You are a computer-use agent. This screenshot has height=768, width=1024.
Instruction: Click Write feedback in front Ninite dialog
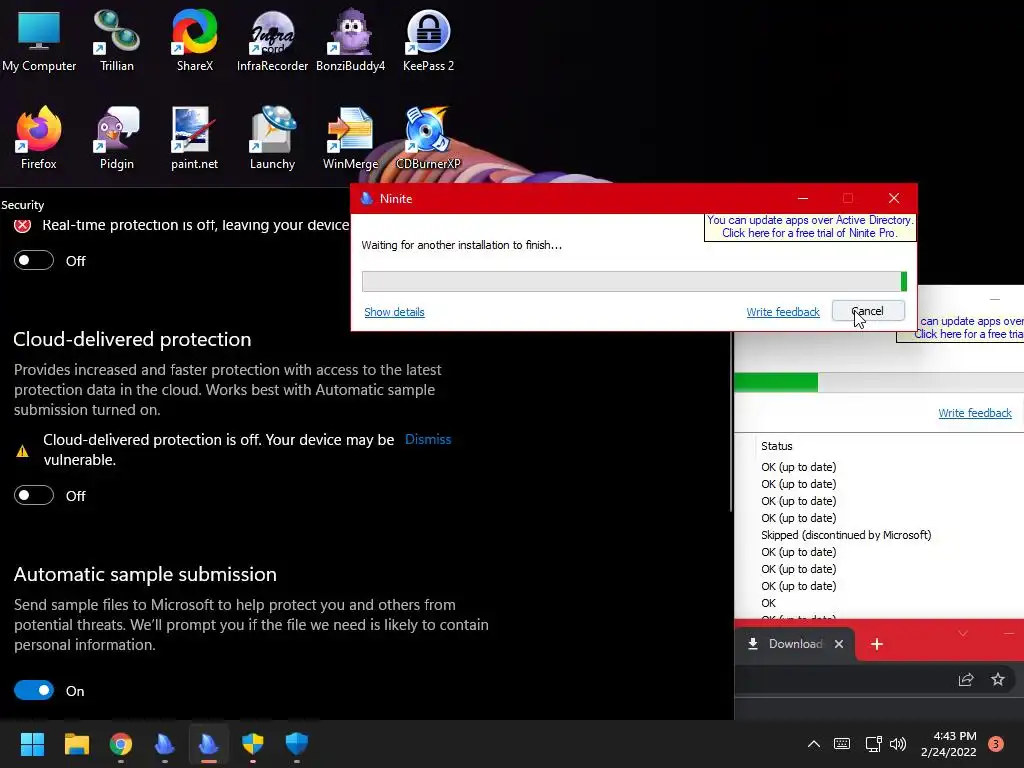coord(783,312)
